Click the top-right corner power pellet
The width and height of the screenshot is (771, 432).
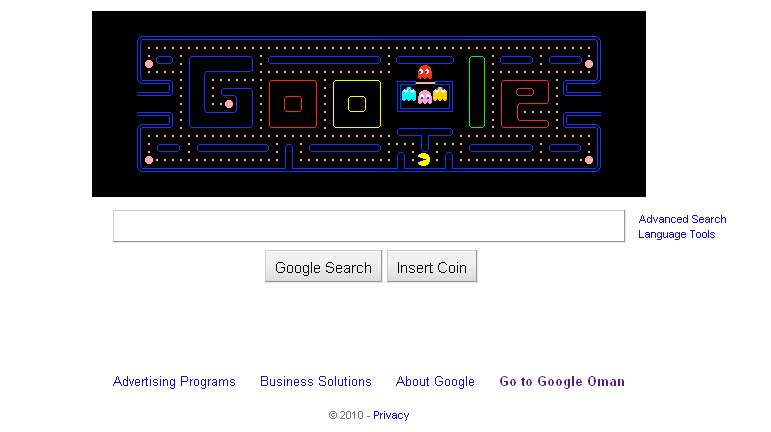click(x=589, y=64)
